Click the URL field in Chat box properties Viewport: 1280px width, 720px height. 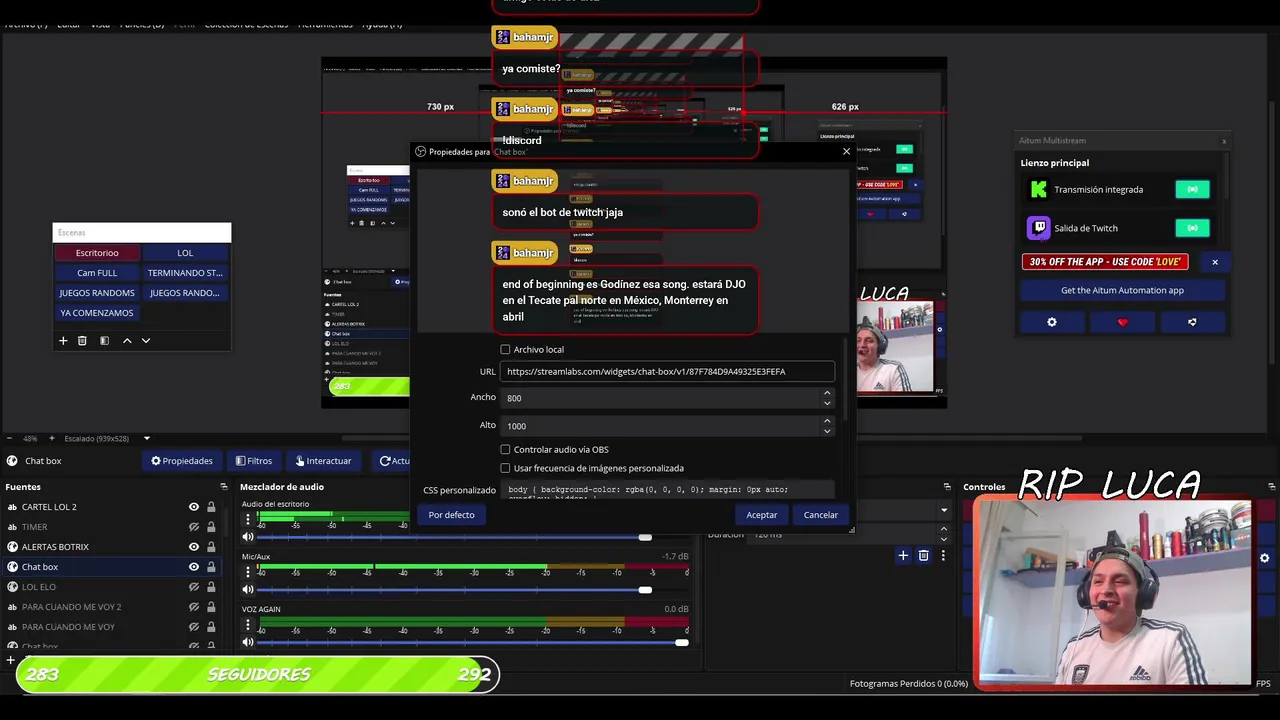[667, 371]
